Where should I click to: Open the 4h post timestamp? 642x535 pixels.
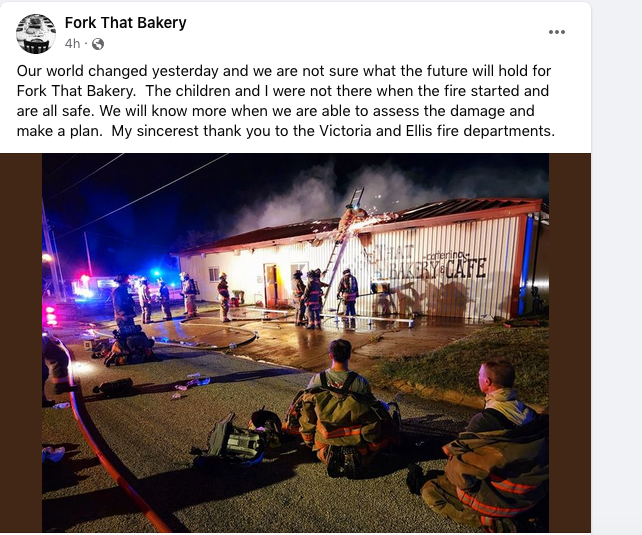coord(72,43)
